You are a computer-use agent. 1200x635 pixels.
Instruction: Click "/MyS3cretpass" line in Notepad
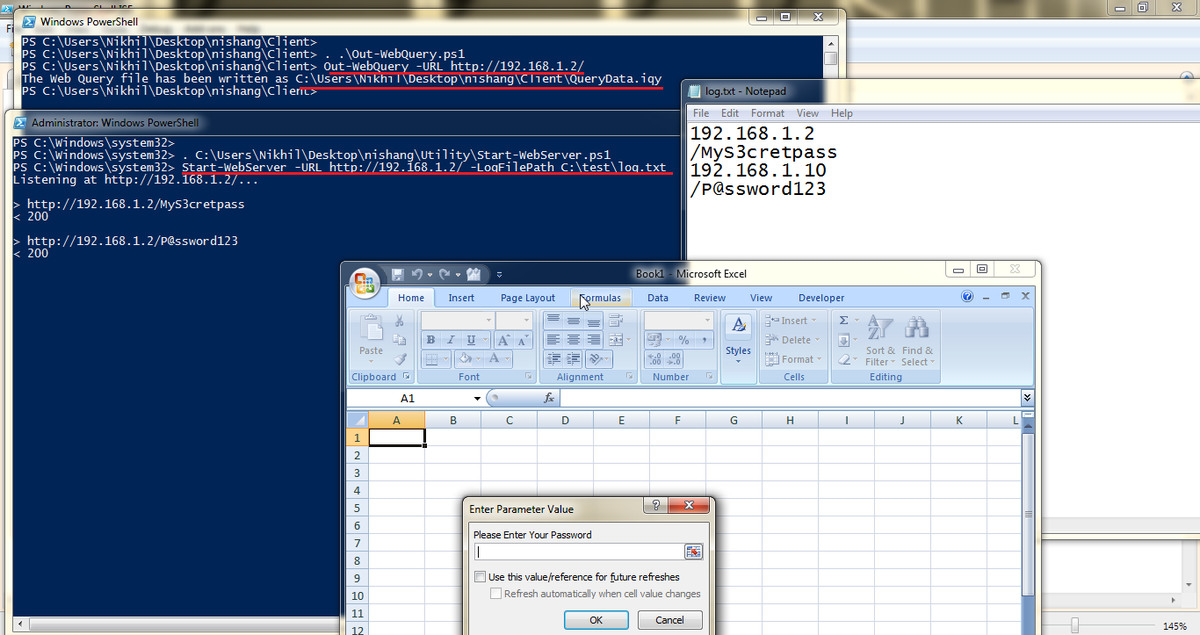(x=763, y=153)
